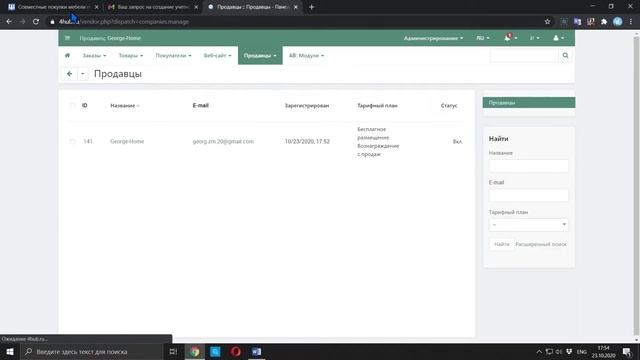
Task: Click the ENG language indicator in tray
Action: tap(582, 351)
